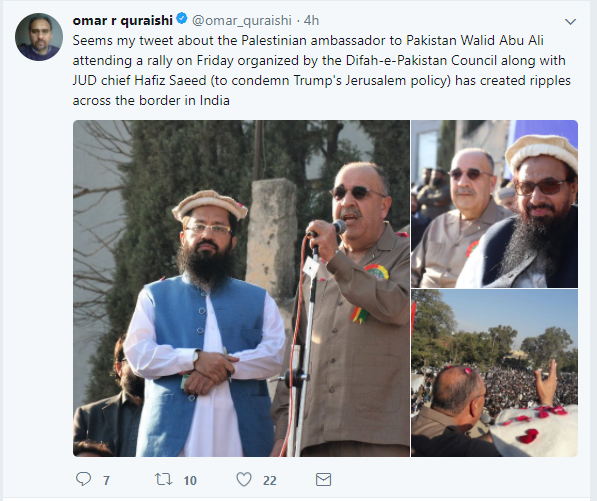View the top-right photo of two men
This screenshot has height=501, width=597.
coord(494,204)
